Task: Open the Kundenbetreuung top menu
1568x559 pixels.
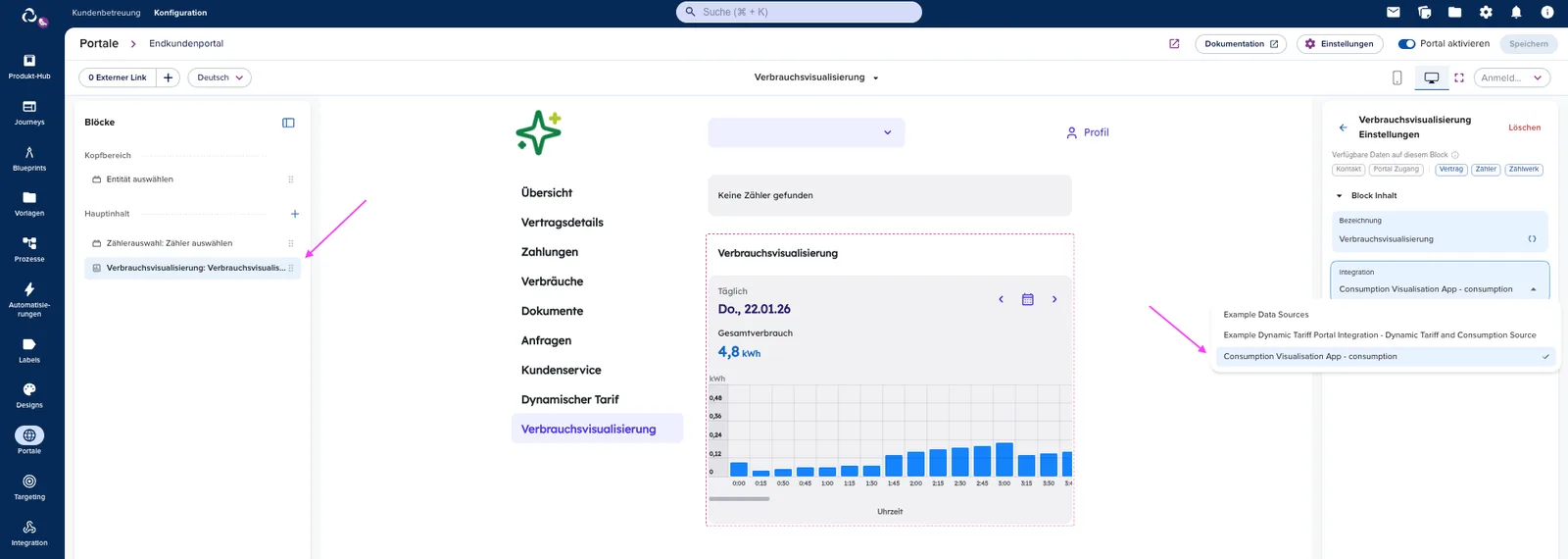Action: pyautogui.click(x=106, y=13)
